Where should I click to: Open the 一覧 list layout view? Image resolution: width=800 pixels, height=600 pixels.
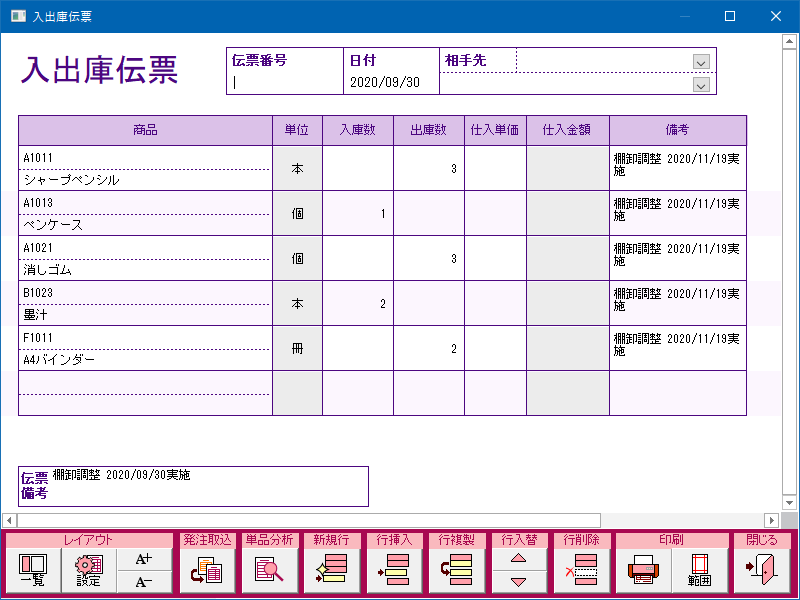33,571
